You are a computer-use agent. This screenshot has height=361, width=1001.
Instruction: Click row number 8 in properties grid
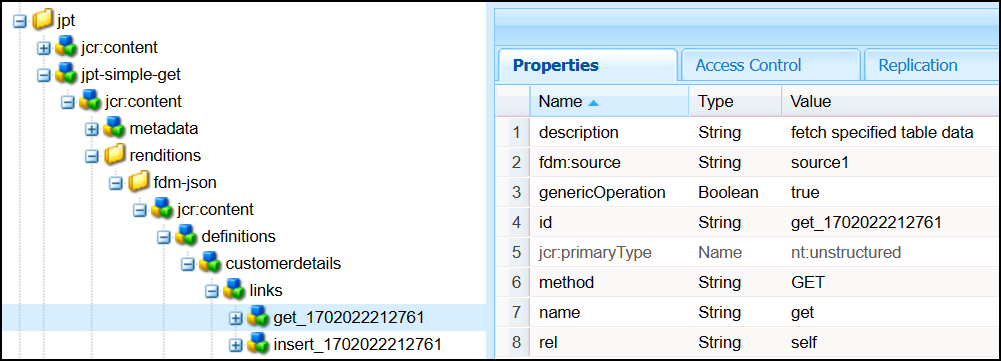click(516, 342)
